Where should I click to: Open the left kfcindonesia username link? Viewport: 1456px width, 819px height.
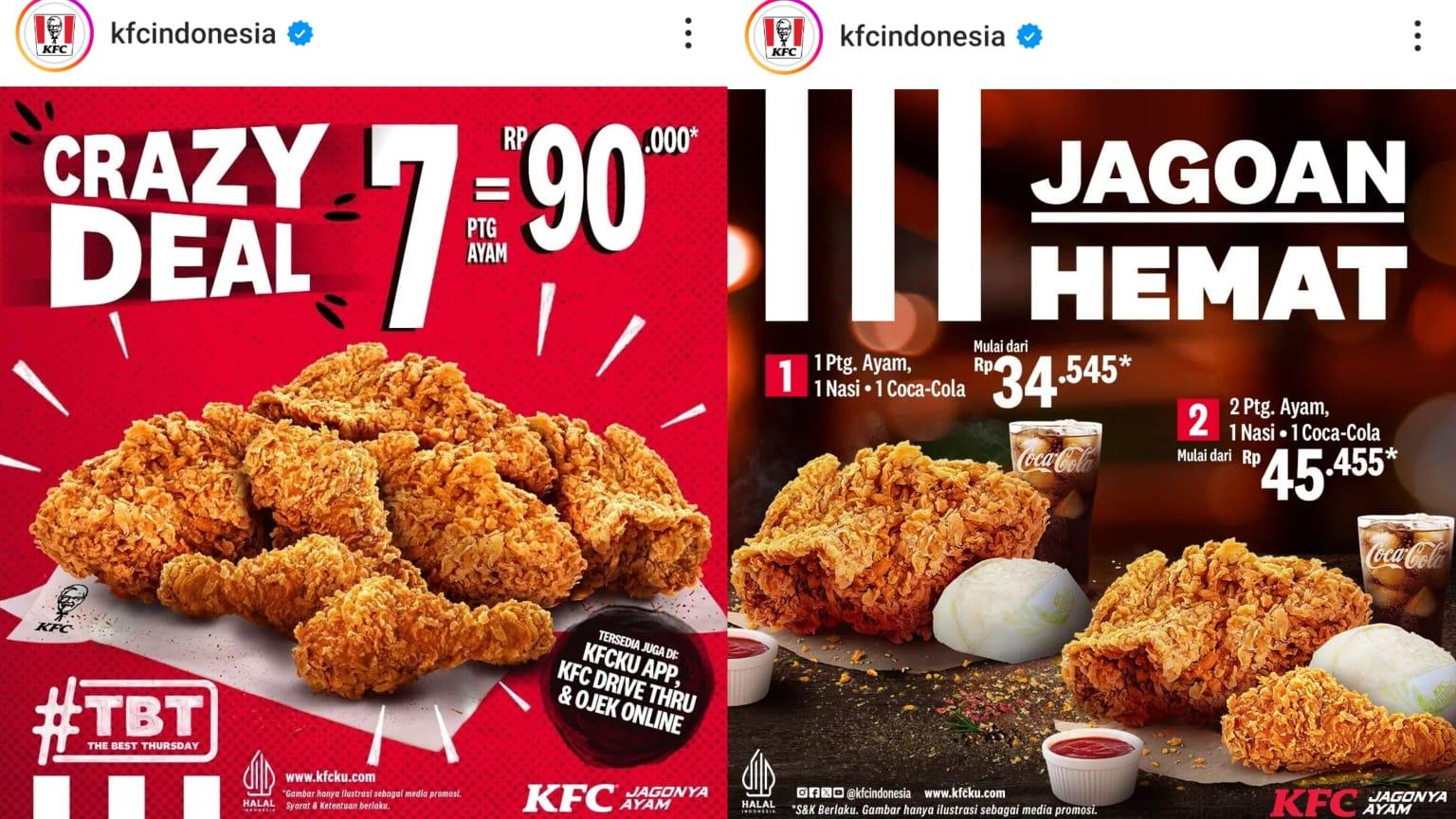pos(193,34)
